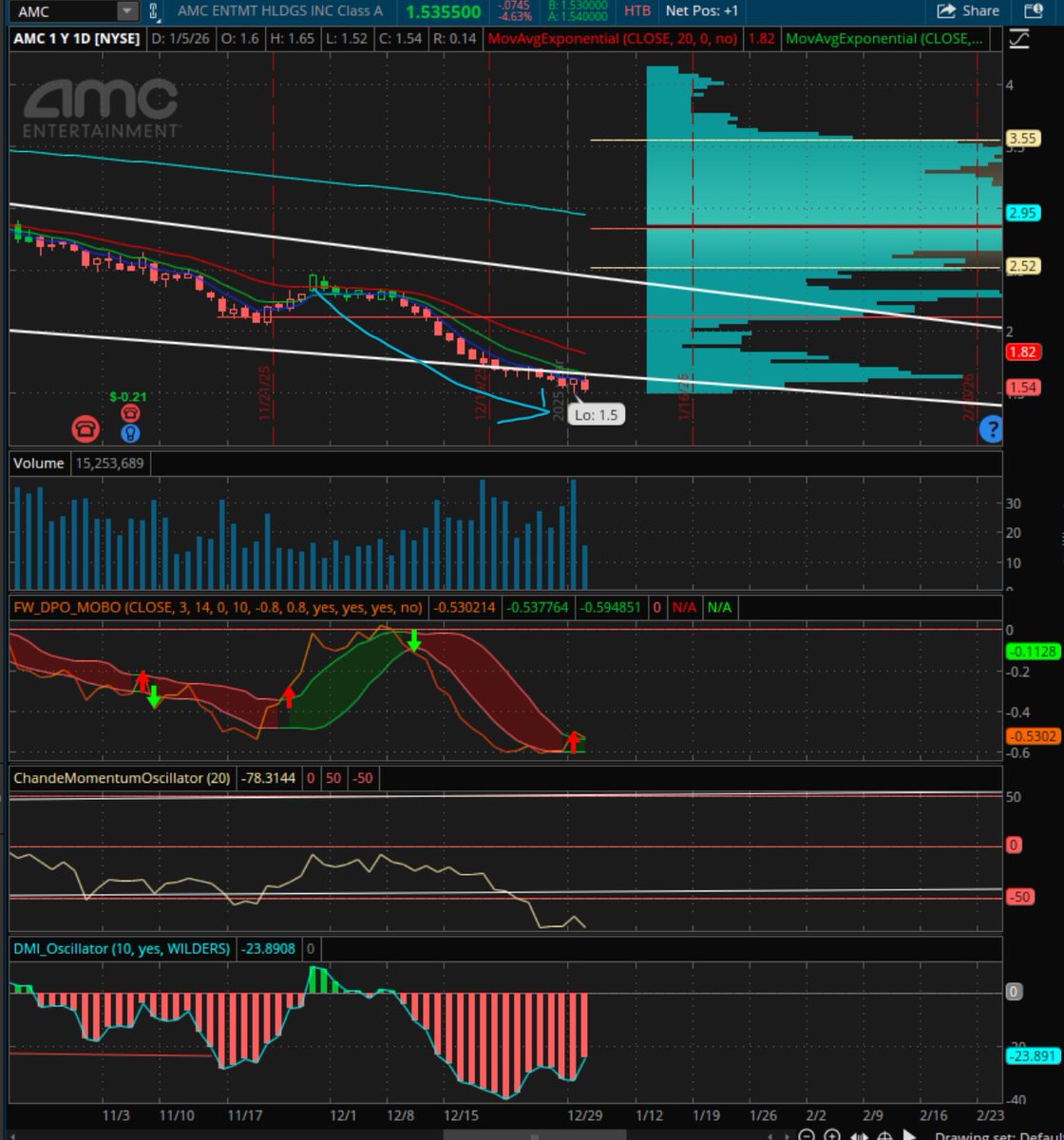The image size is (1064, 1140).
Task: Click the large red phone event icon
Action: coord(85,428)
